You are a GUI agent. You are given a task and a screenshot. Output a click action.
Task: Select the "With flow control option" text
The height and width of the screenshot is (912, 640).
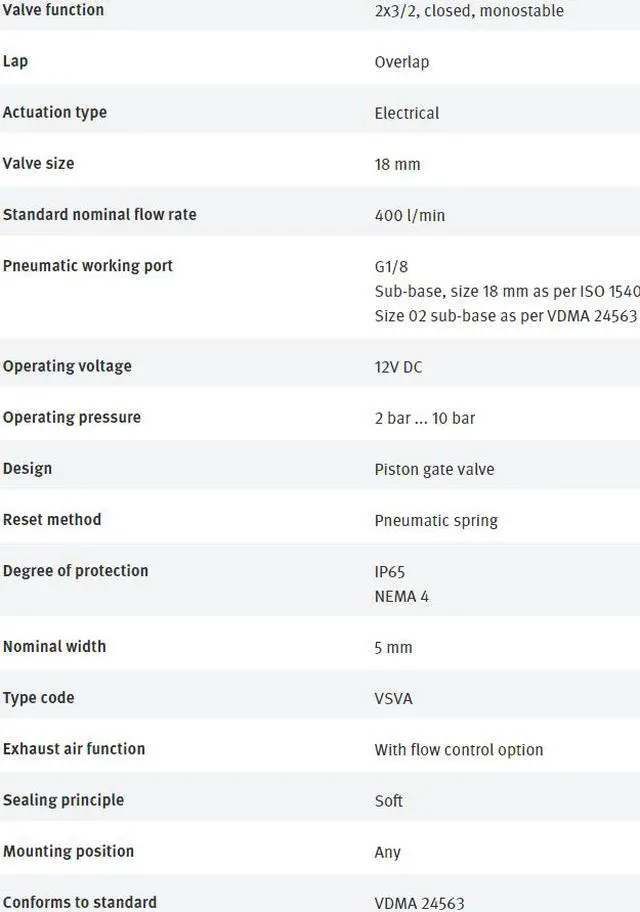click(x=459, y=750)
